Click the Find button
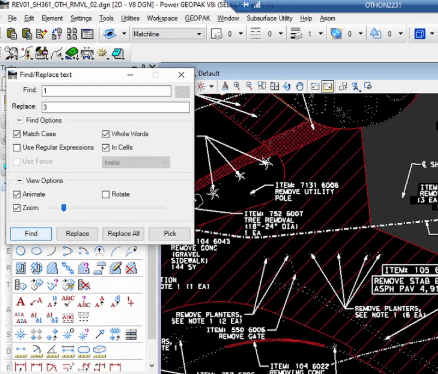Image resolution: width=438 pixels, height=374 pixels. tap(31, 234)
